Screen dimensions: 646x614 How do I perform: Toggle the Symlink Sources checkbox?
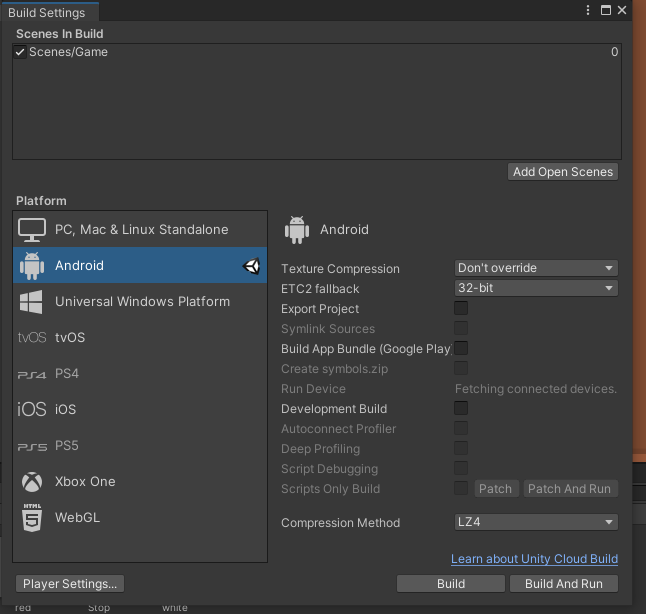(461, 328)
